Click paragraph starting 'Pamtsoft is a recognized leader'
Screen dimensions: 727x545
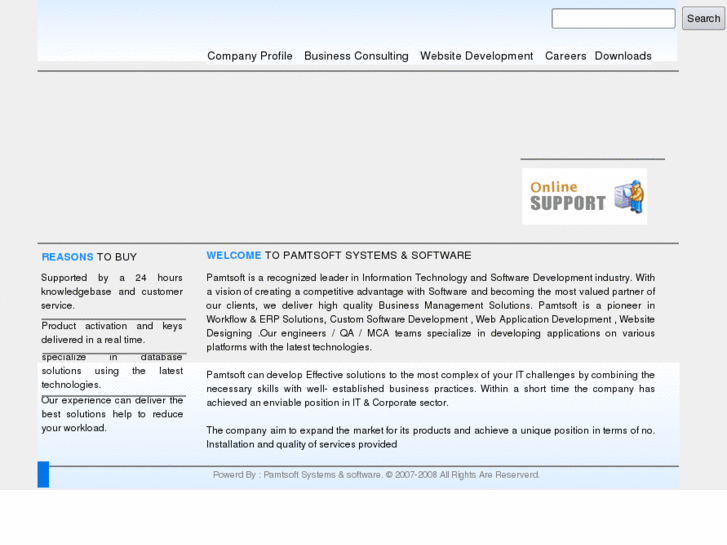tap(430, 313)
